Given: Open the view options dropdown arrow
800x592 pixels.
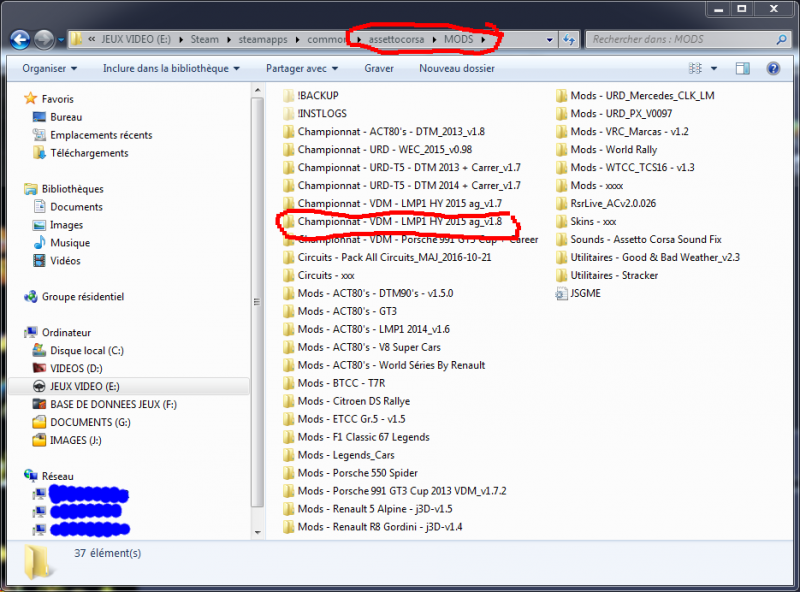Looking at the screenshot, I should (x=714, y=68).
